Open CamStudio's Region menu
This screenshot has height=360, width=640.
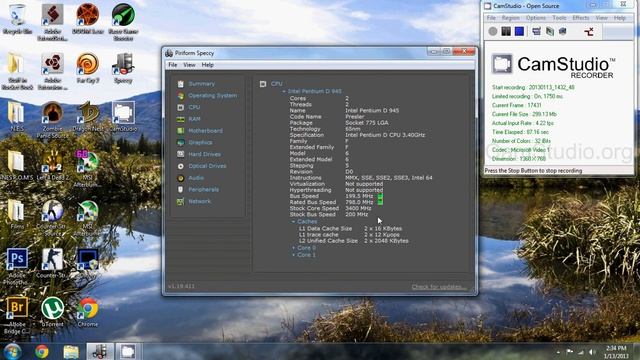tap(510, 18)
